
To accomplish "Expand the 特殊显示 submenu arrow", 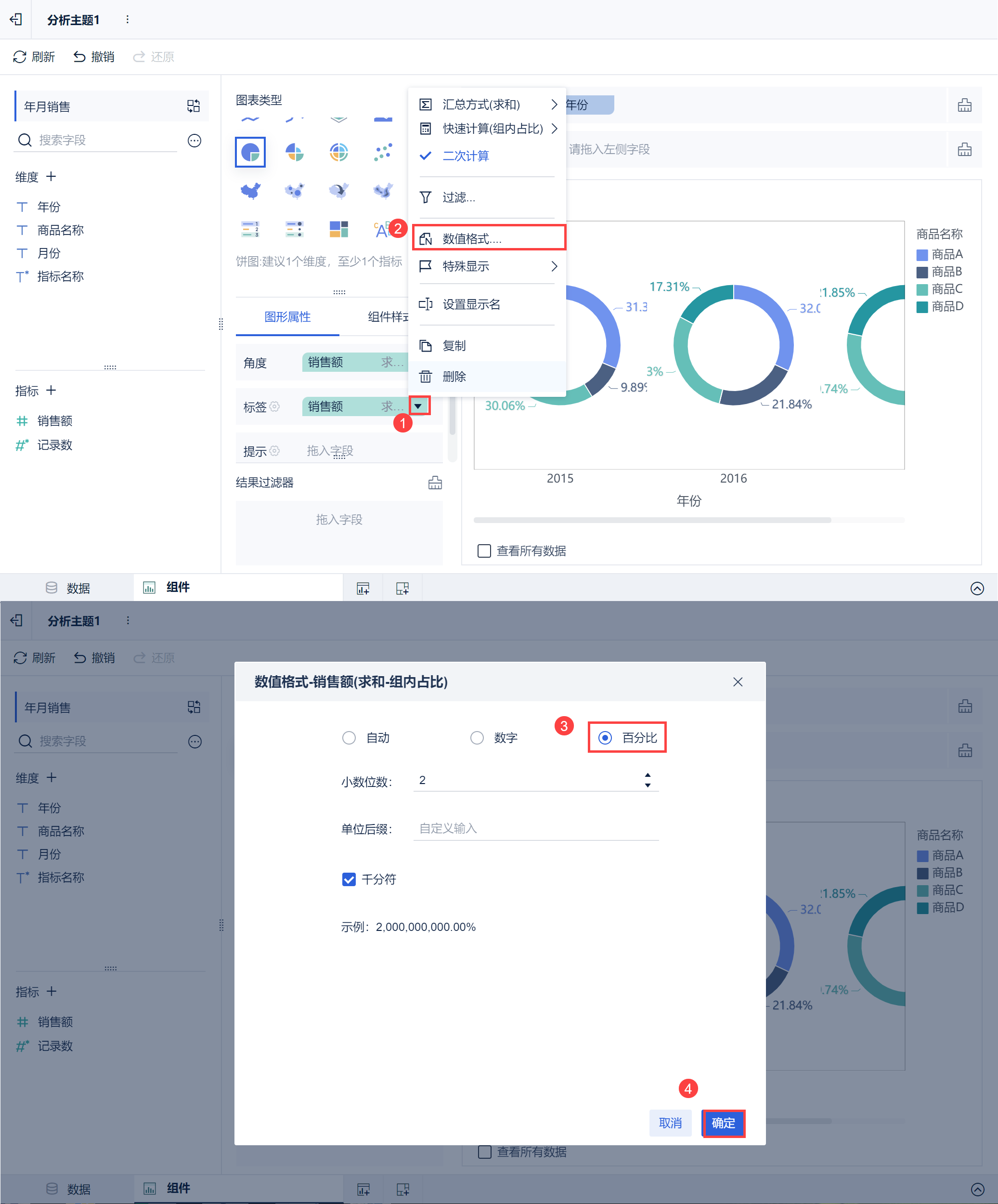I will pyautogui.click(x=554, y=266).
